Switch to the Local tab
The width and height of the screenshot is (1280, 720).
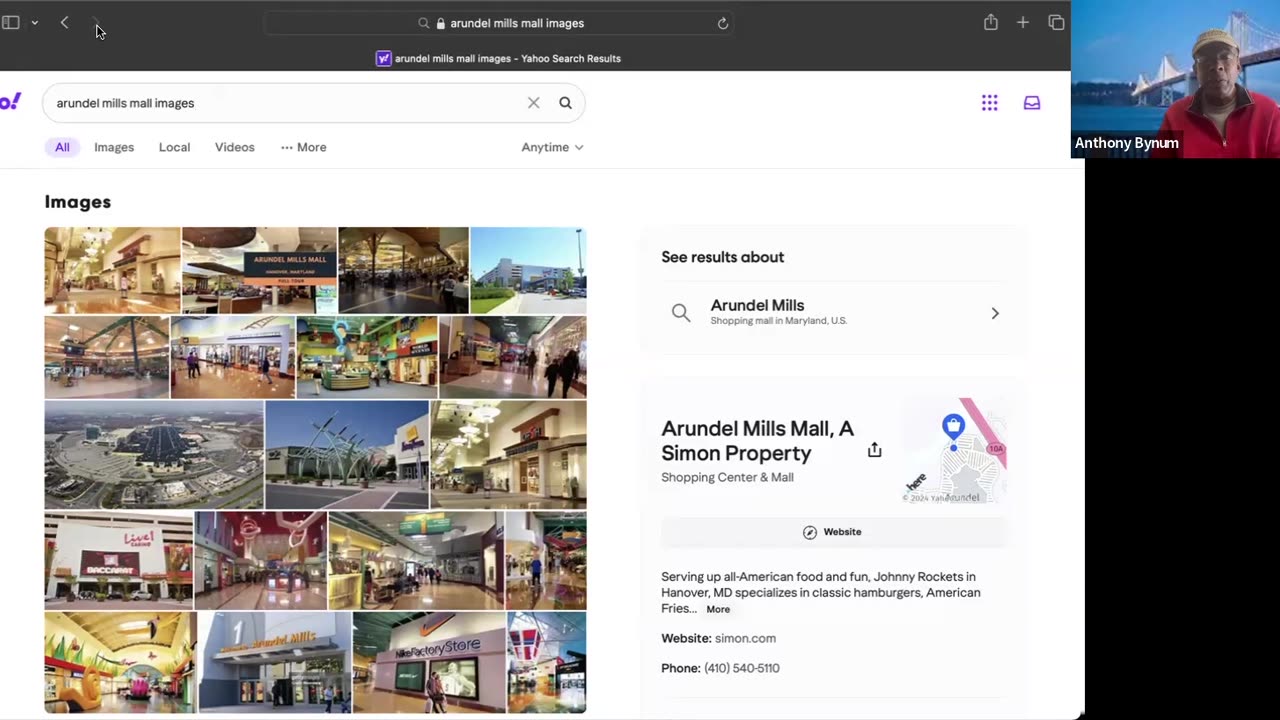tap(174, 147)
